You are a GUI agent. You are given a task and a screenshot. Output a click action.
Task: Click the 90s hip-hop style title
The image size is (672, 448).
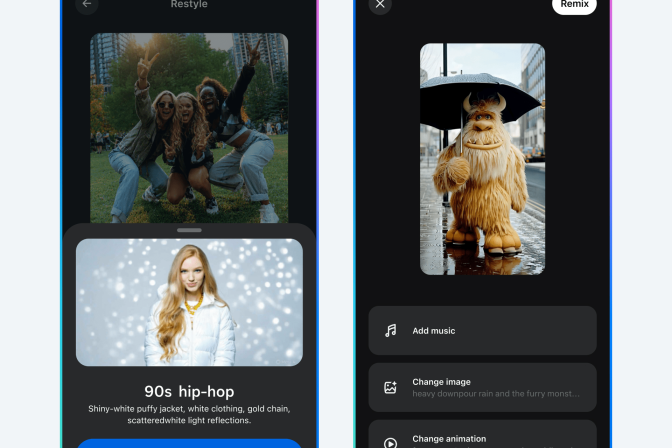pos(189,391)
